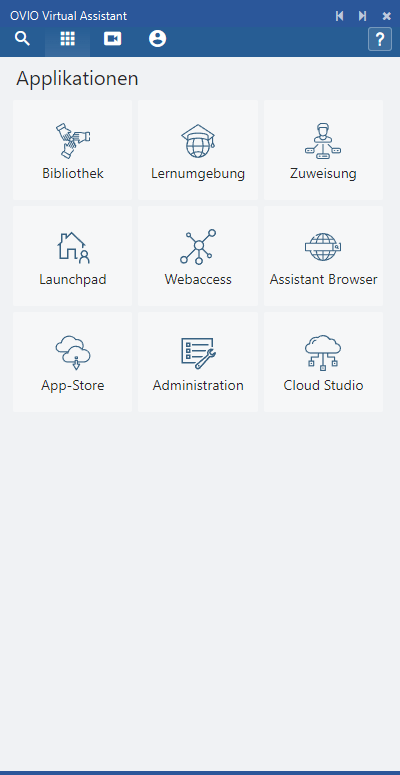Screen dimensions: 400x775
Task: Open the App-Store cloud download icon
Action: (73, 352)
